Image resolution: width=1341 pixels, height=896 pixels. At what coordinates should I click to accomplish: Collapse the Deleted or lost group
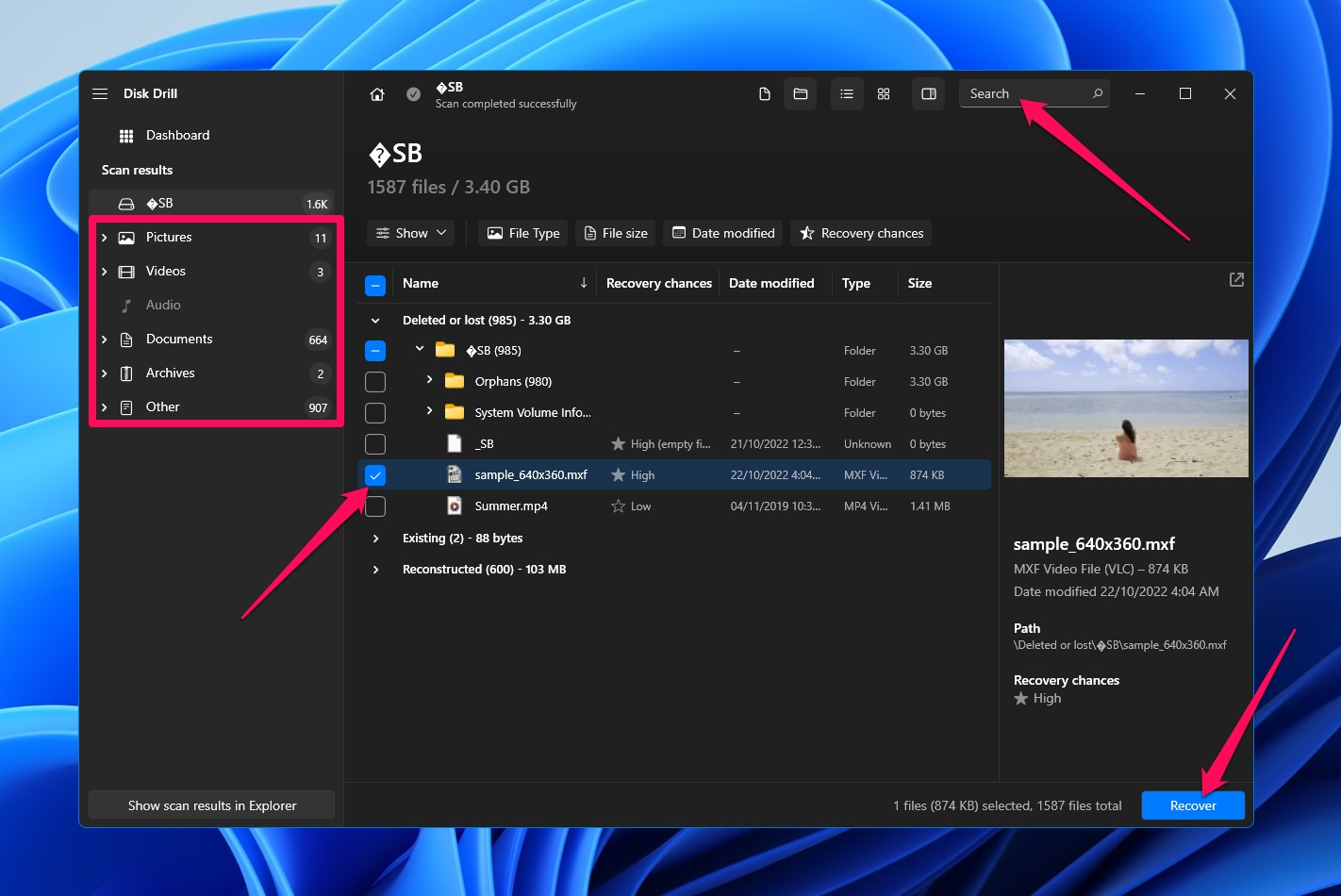point(375,321)
